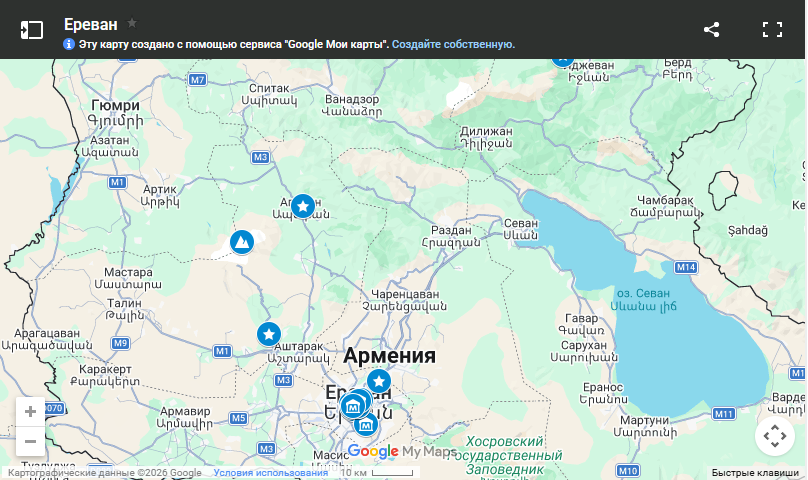Image resolution: width=808 pixels, height=480 pixels.
Task: Select the front museum marker in Ереван
Action: pyautogui.click(x=352, y=407)
